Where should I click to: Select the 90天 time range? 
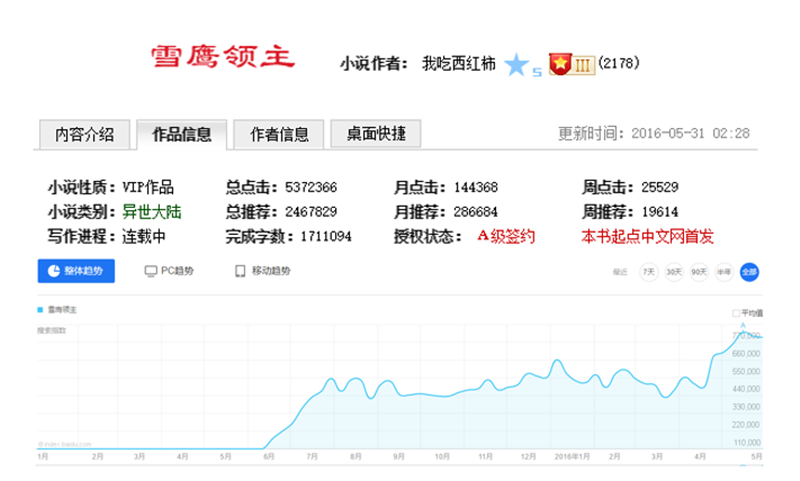point(699,272)
